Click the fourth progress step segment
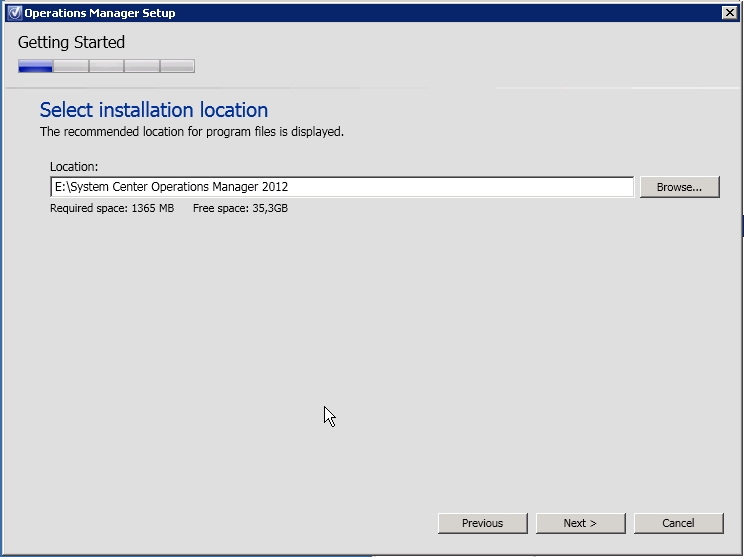Viewport: 744px width, 557px height. [141, 66]
